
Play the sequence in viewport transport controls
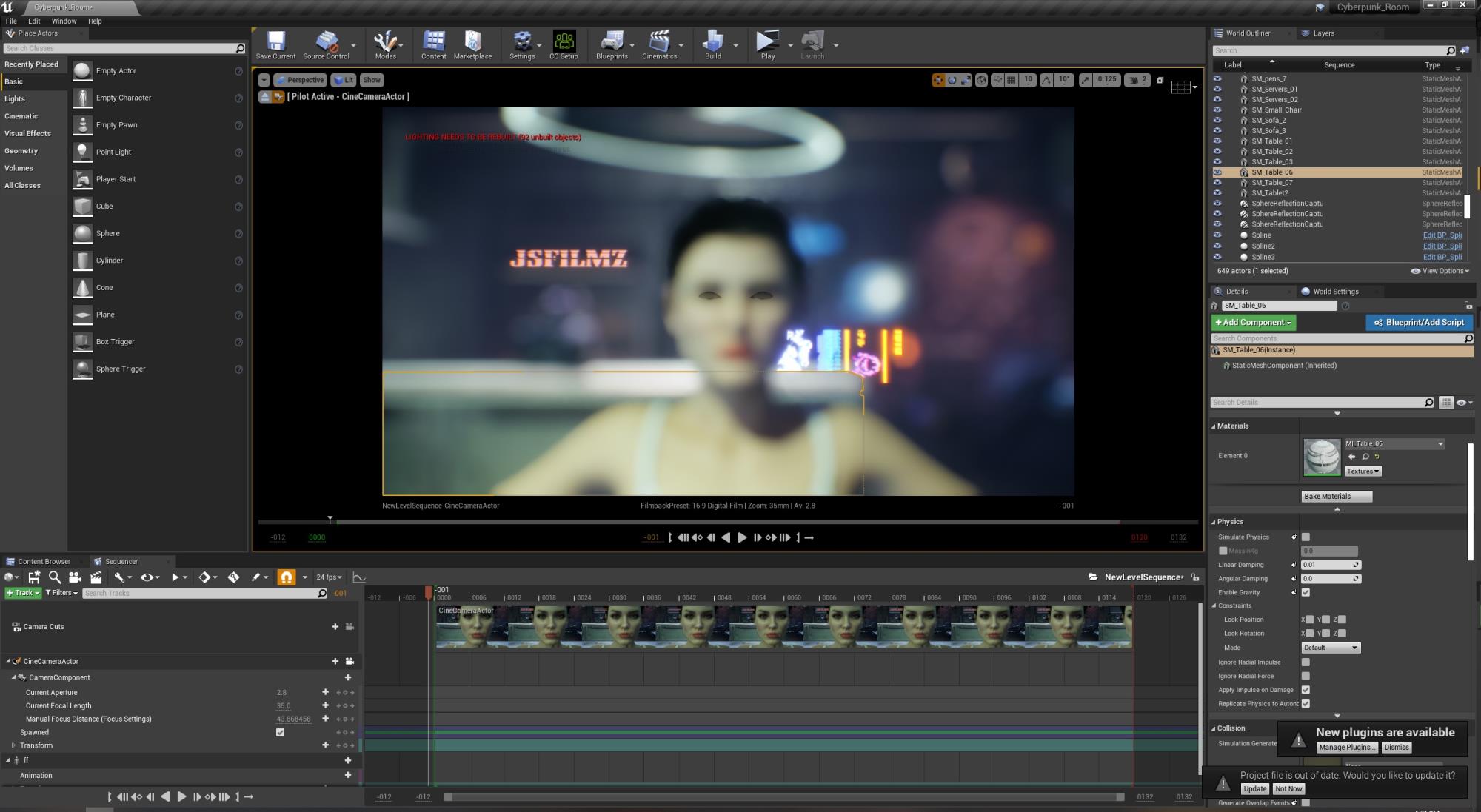742,537
